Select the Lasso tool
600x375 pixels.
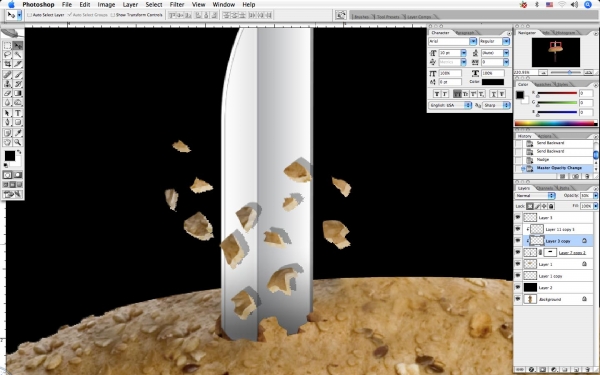pos(8,55)
